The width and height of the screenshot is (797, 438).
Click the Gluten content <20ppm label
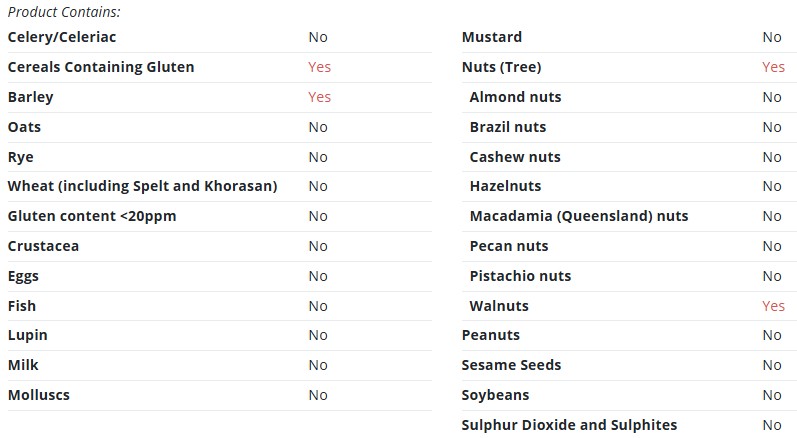pos(92,216)
